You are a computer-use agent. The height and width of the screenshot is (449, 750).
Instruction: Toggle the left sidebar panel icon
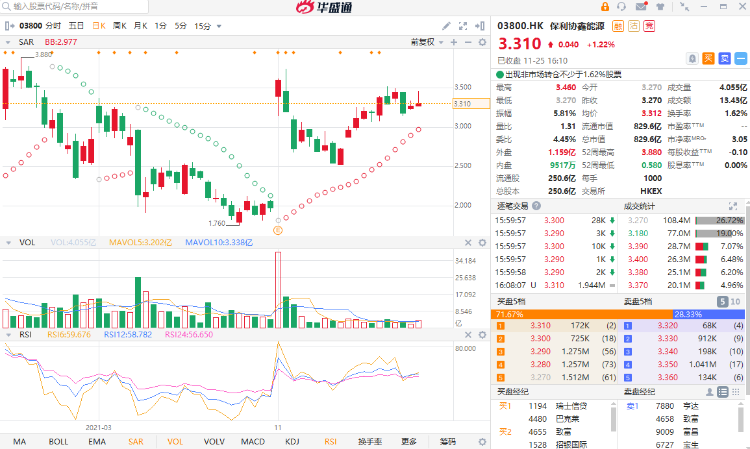[9, 26]
